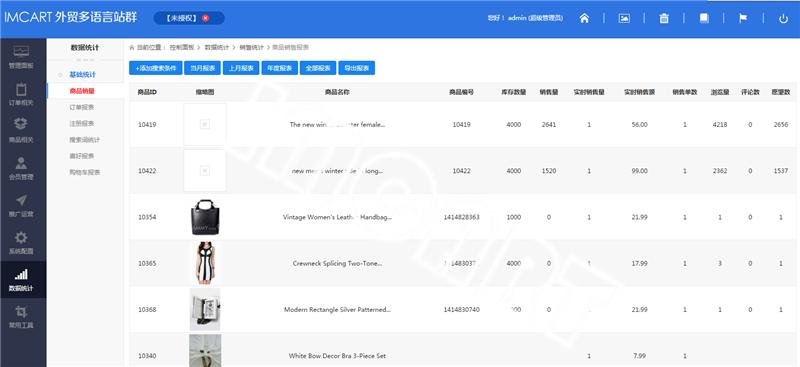Viewport: 800px width, 367px height.
Task: Click the 库存数量 column header
Action: [513, 92]
